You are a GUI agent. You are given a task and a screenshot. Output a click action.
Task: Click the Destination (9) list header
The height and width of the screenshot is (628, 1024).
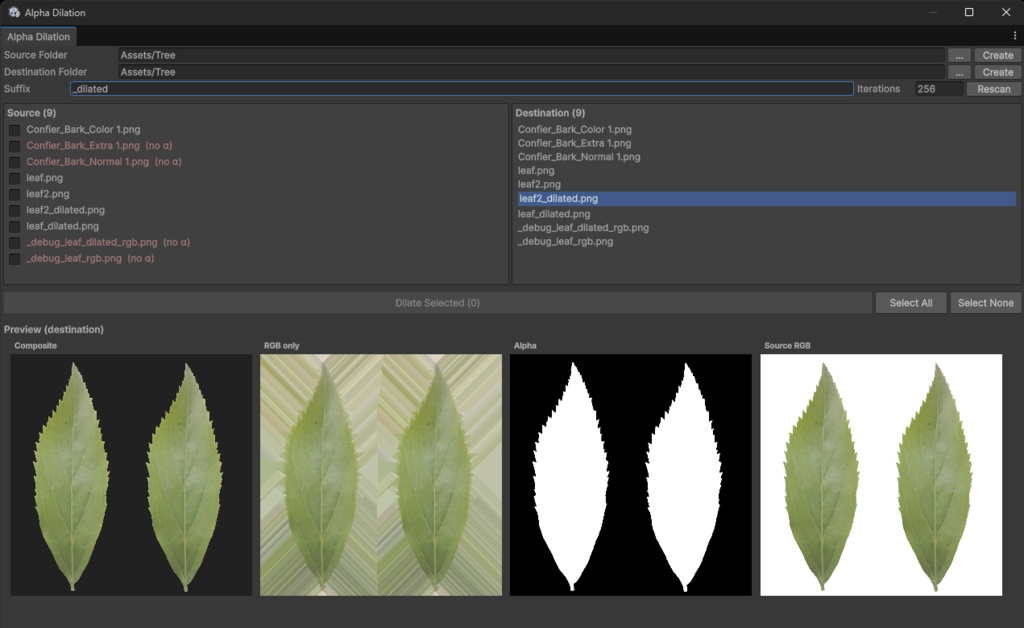[x=550, y=113]
